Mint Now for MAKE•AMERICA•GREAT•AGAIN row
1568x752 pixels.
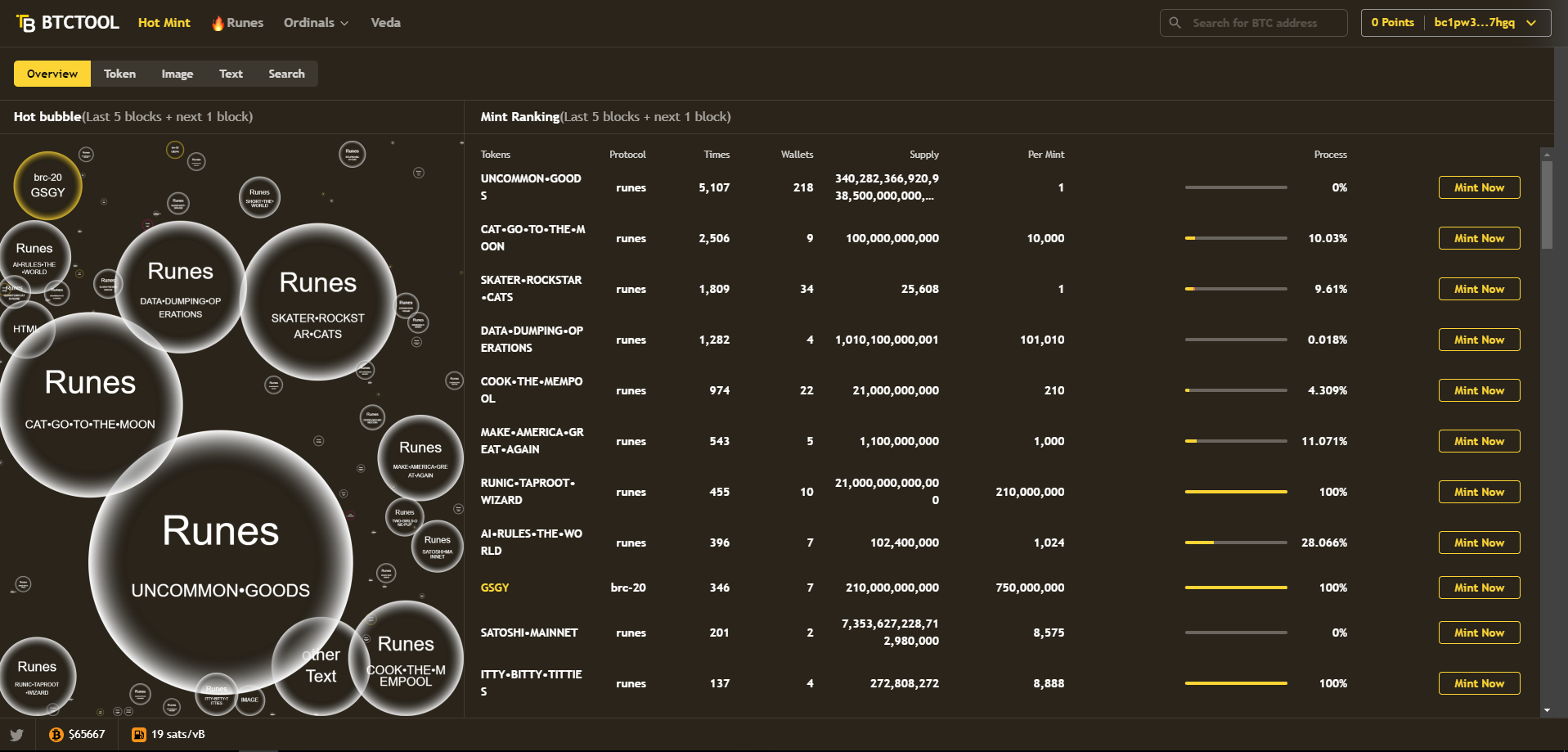[x=1479, y=441]
